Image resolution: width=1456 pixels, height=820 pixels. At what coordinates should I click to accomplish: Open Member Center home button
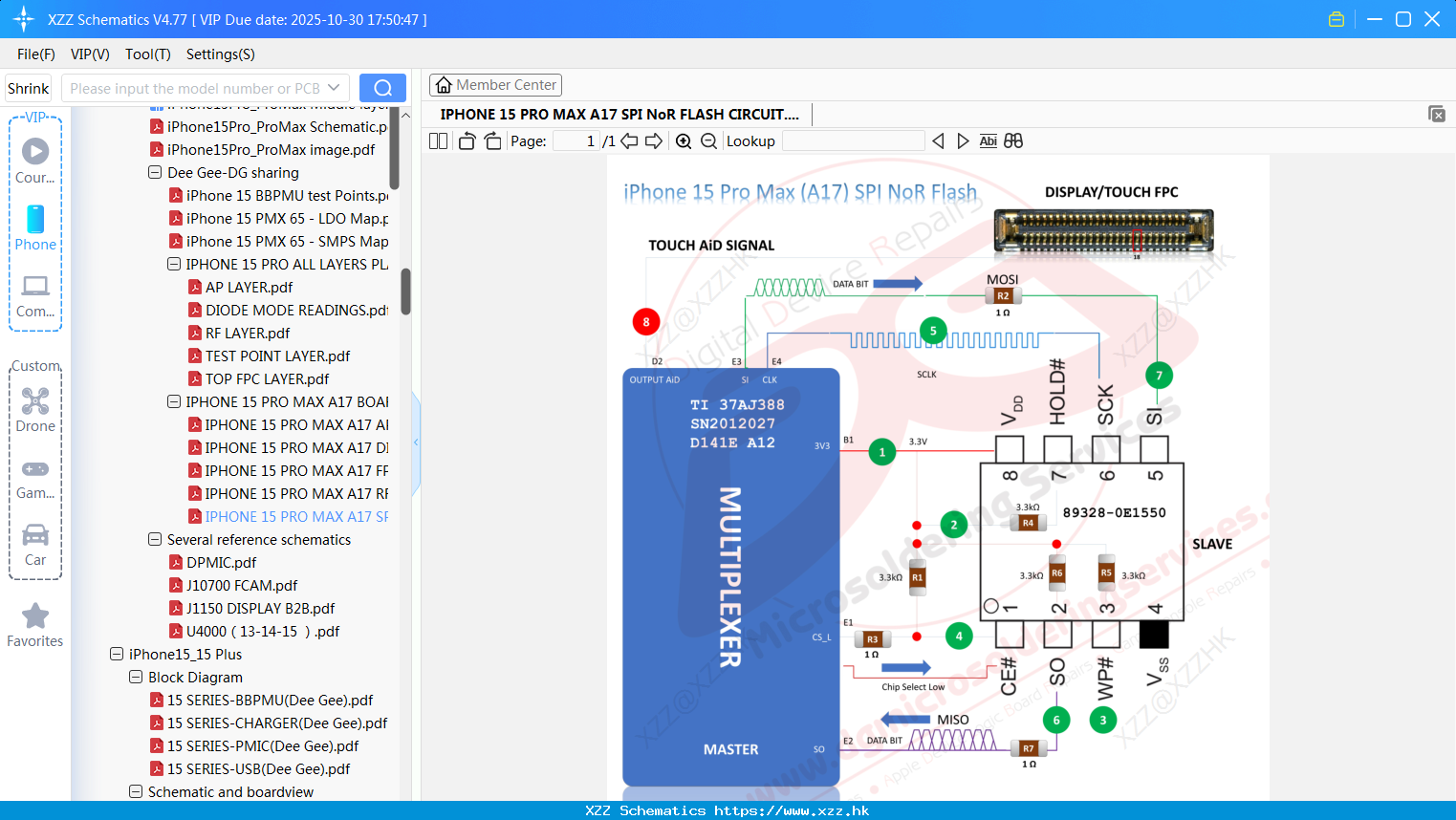tap(495, 85)
